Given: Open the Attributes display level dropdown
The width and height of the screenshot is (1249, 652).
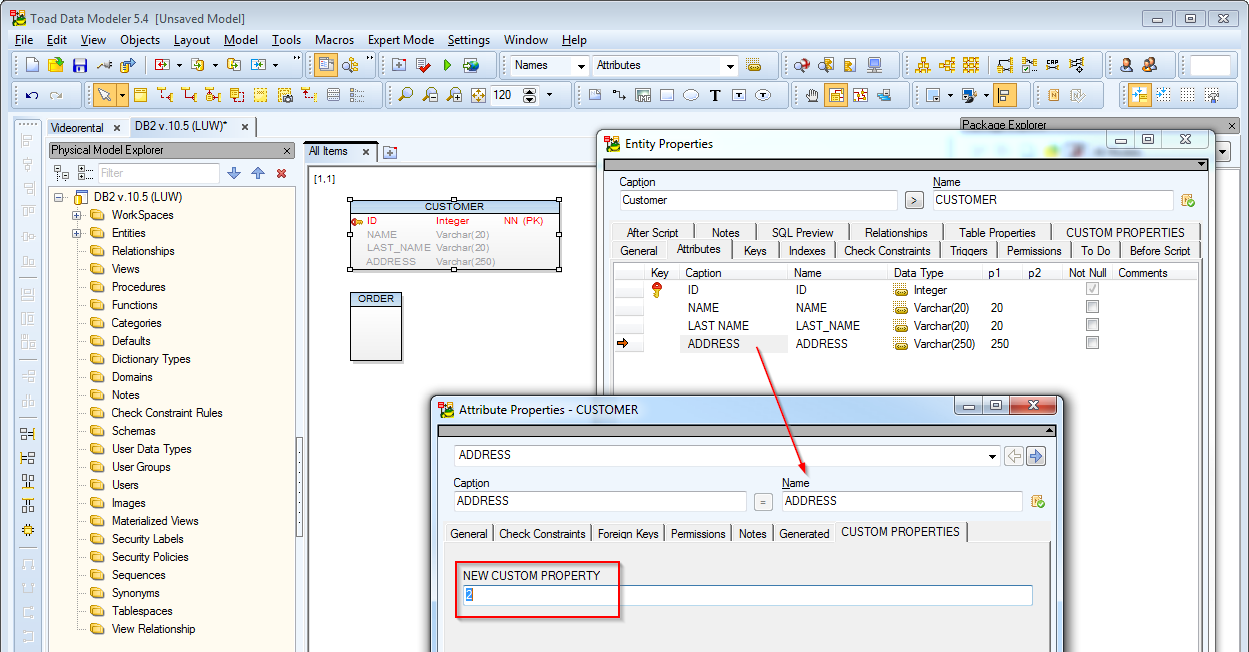Looking at the screenshot, I should [x=729, y=66].
